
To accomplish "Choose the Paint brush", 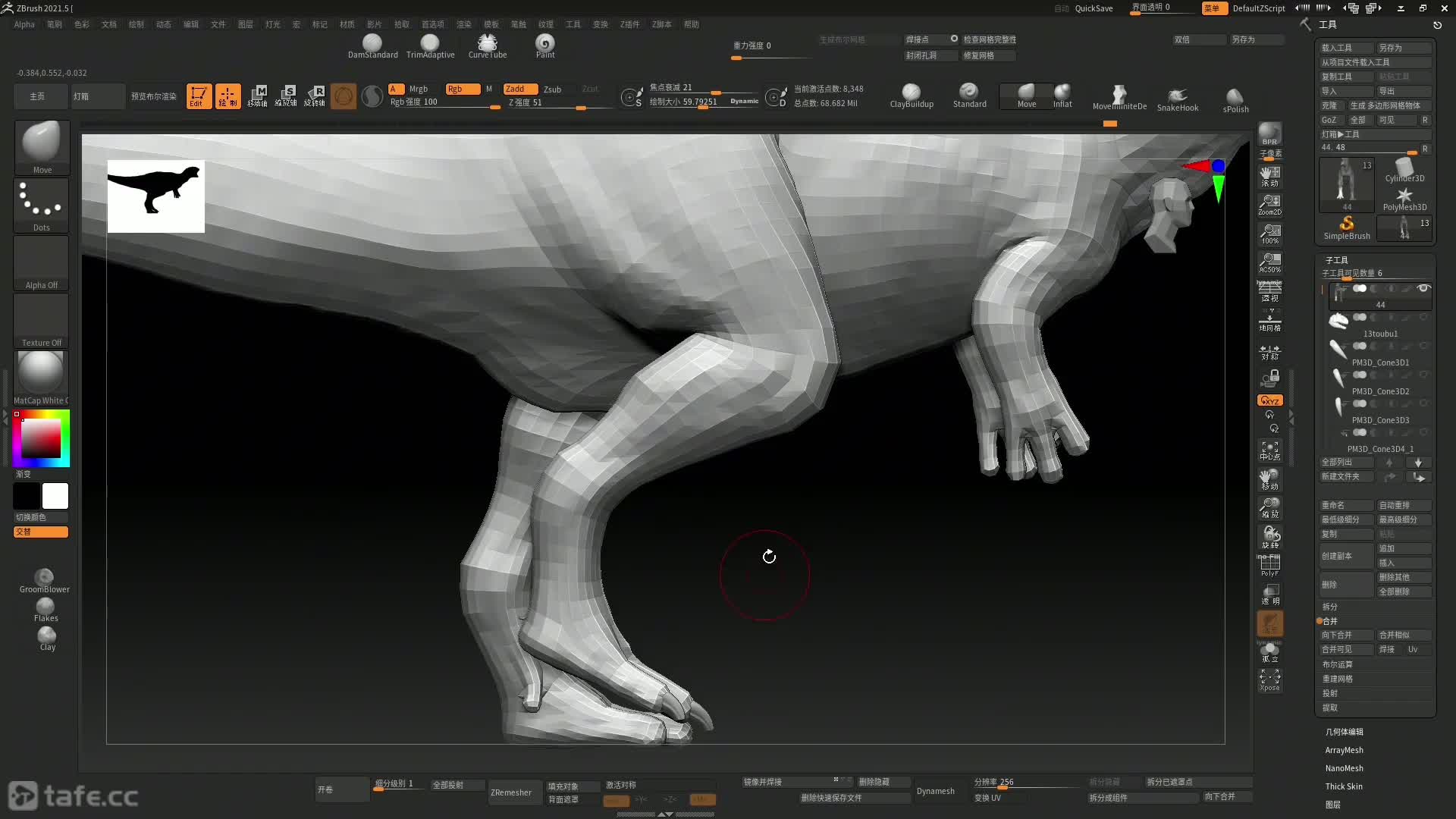I will (x=545, y=46).
